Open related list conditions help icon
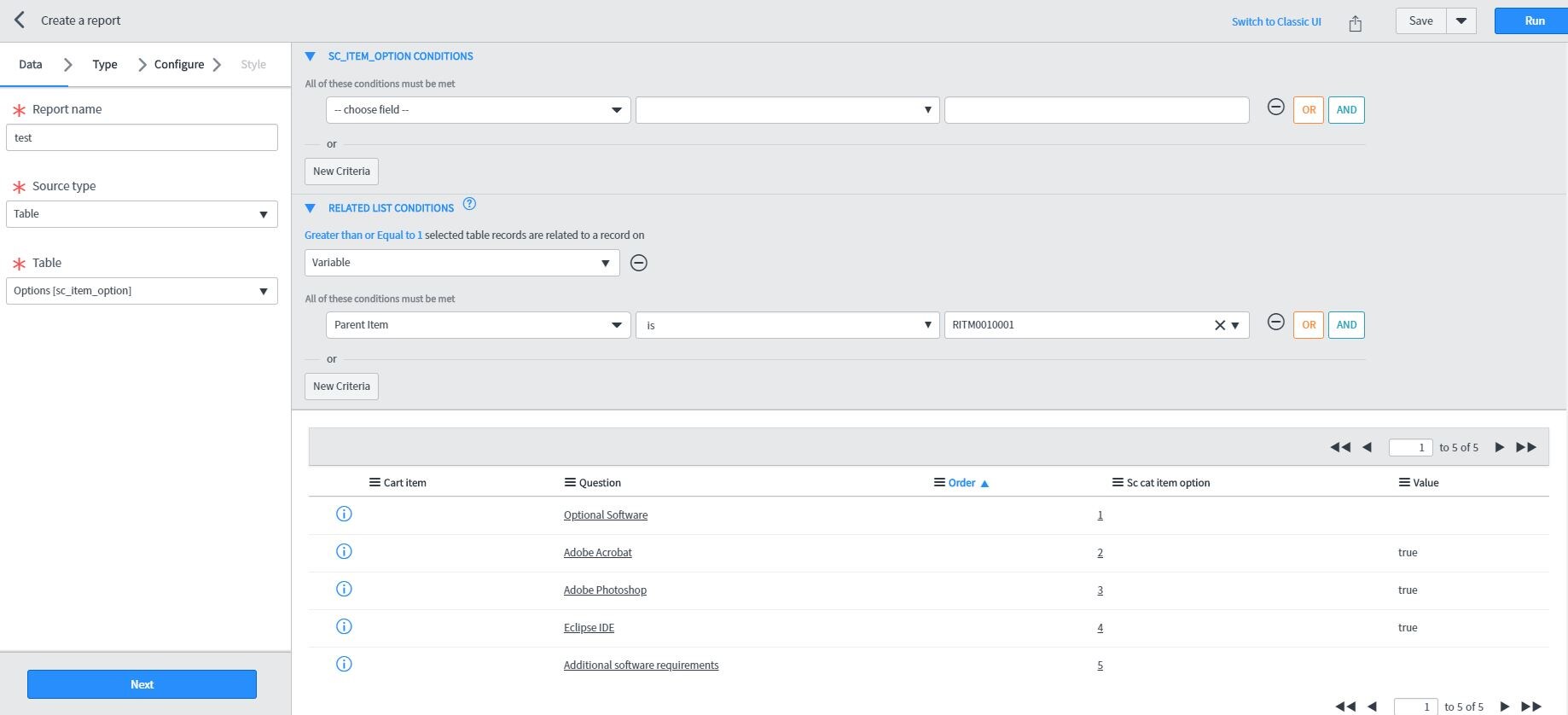Image resolution: width=1568 pixels, height=715 pixels. point(469,204)
